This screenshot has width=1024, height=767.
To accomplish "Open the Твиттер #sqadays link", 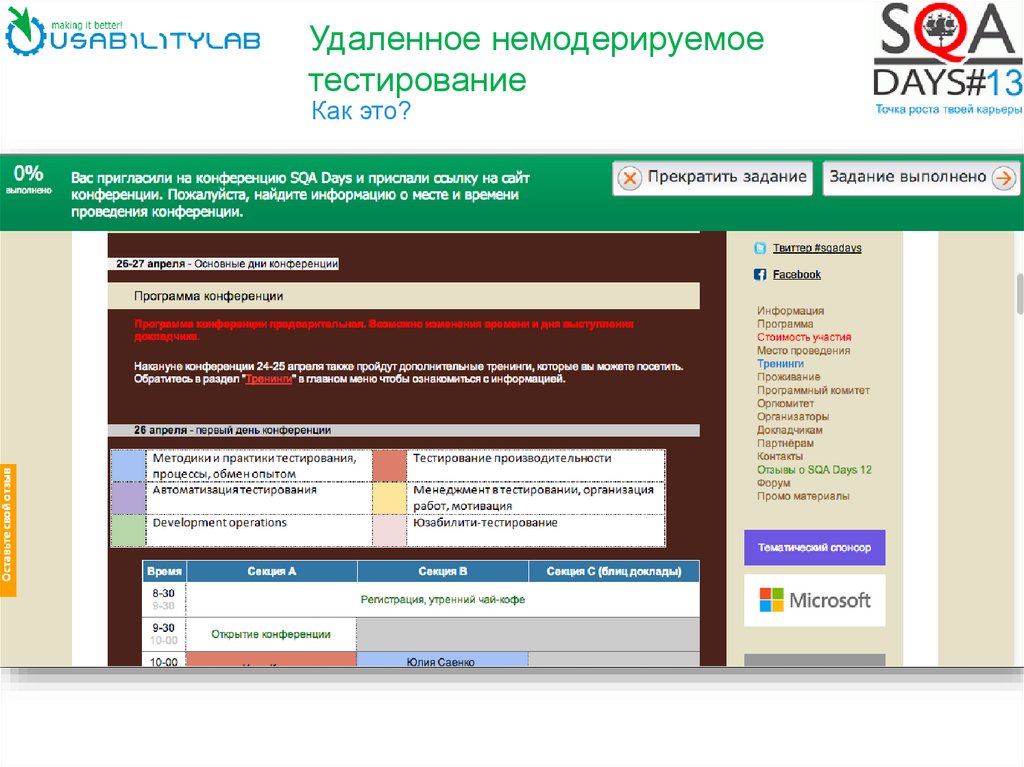I will tap(817, 248).
